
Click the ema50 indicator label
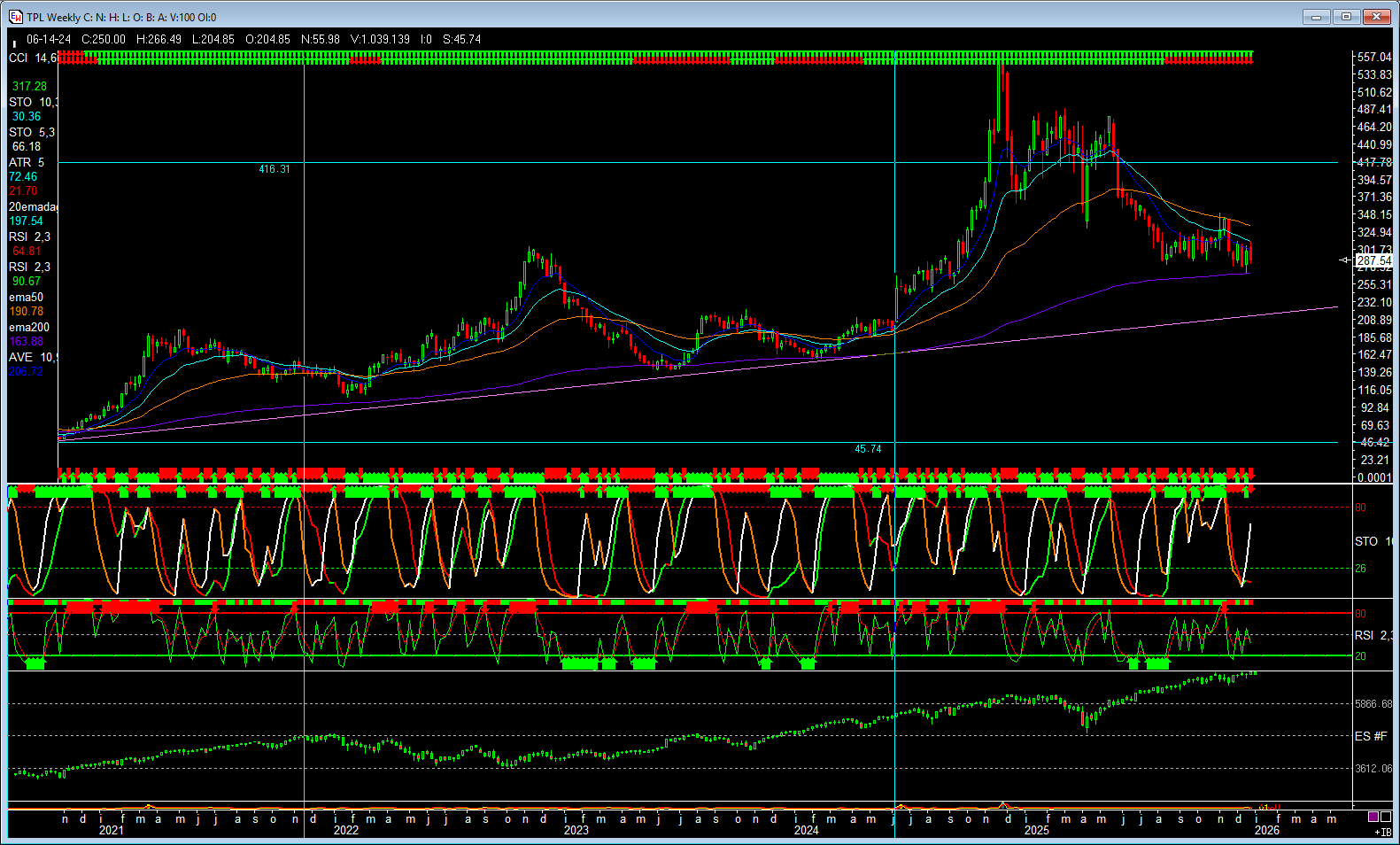tap(26, 297)
